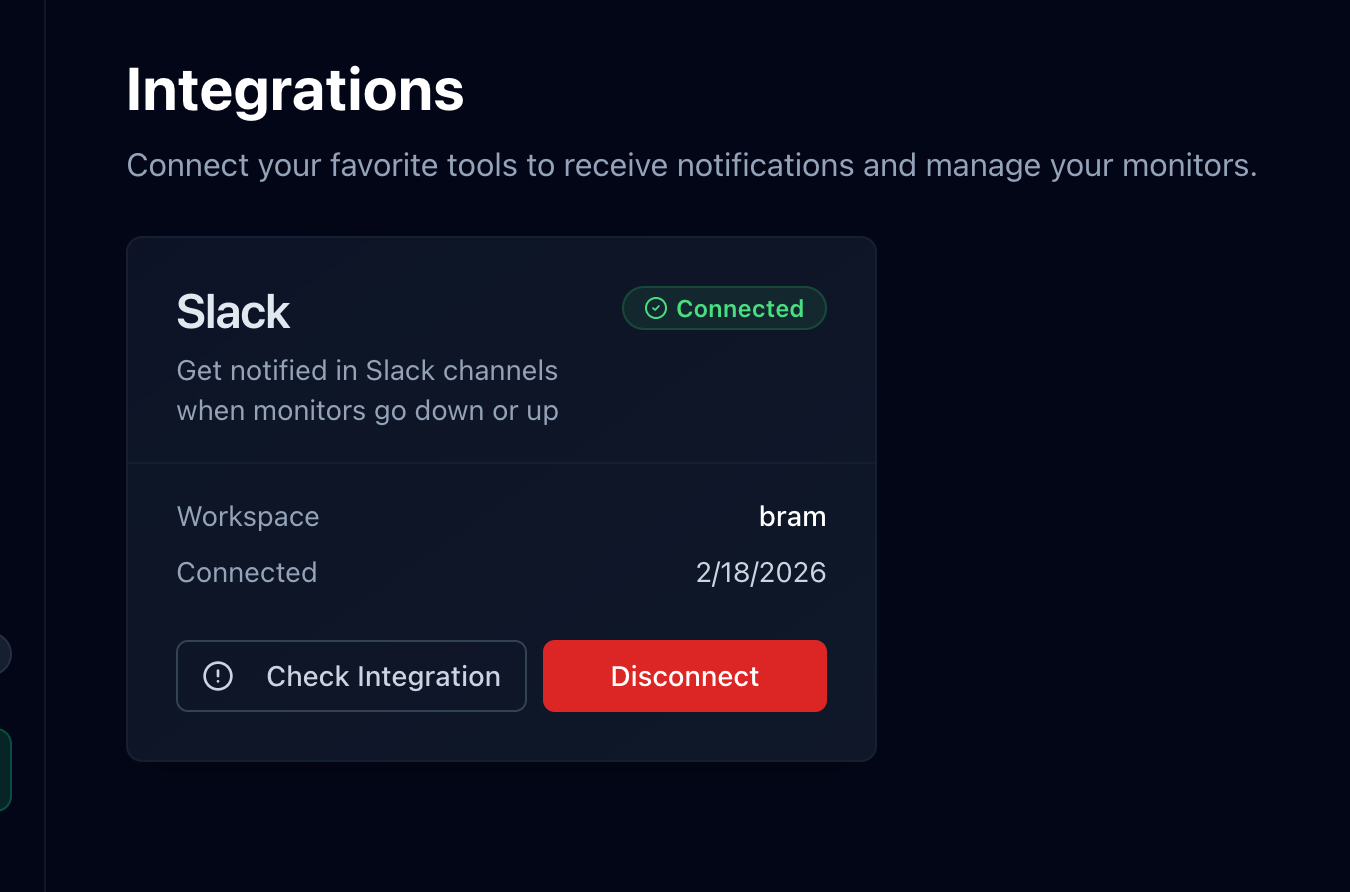Click the Connected date row label
This screenshot has height=892, width=1350.
pyautogui.click(x=247, y=572)
